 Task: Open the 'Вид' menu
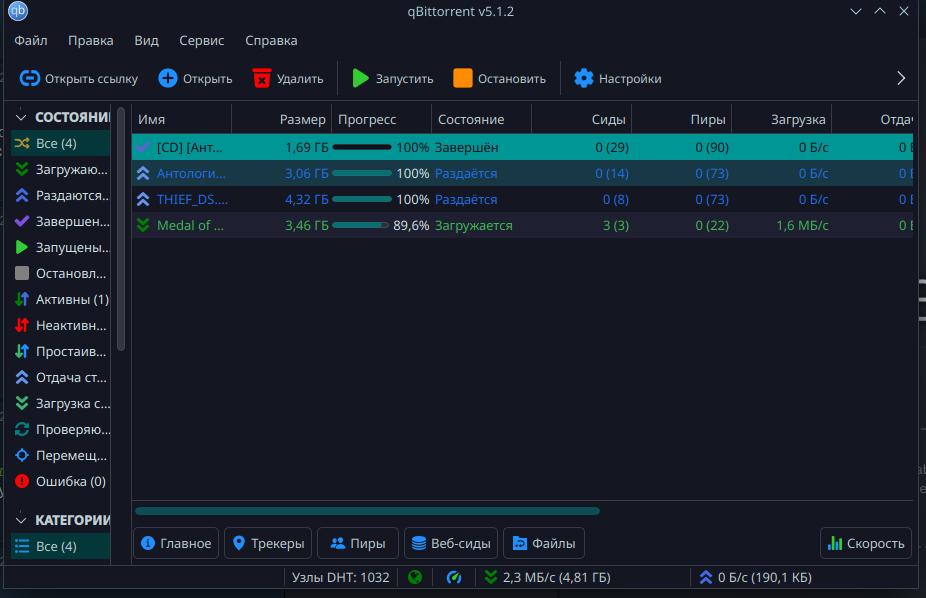[x=146, y=41]
